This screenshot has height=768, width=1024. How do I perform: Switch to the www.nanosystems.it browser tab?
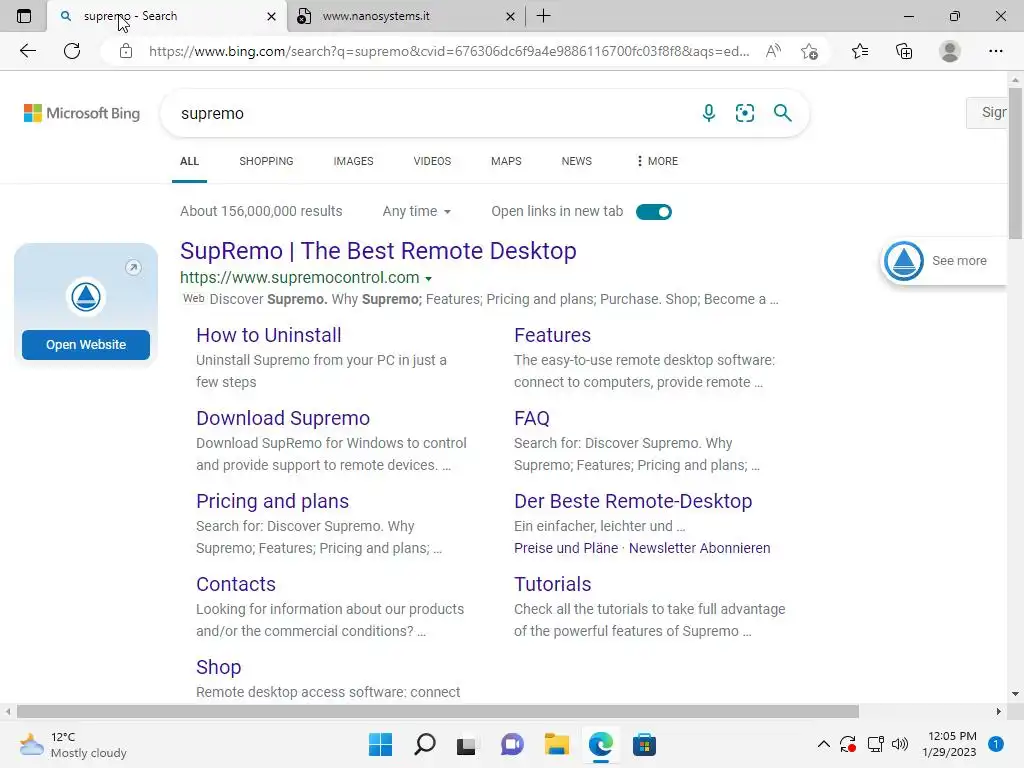pos(405,16)
